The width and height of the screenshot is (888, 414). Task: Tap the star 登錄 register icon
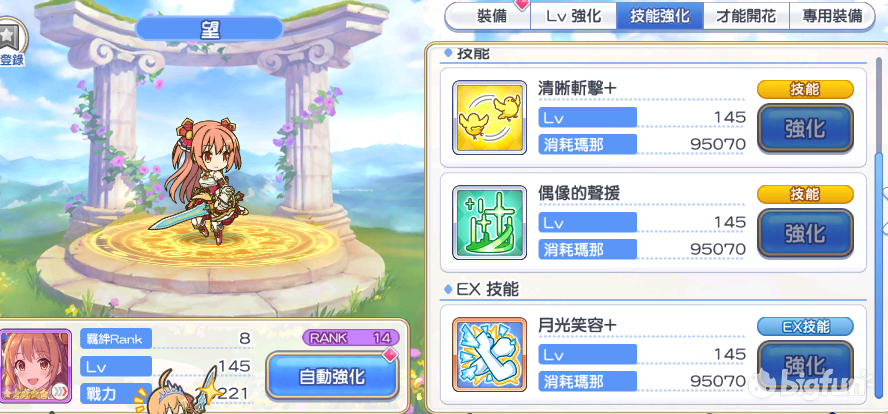[x=11, y=44]
